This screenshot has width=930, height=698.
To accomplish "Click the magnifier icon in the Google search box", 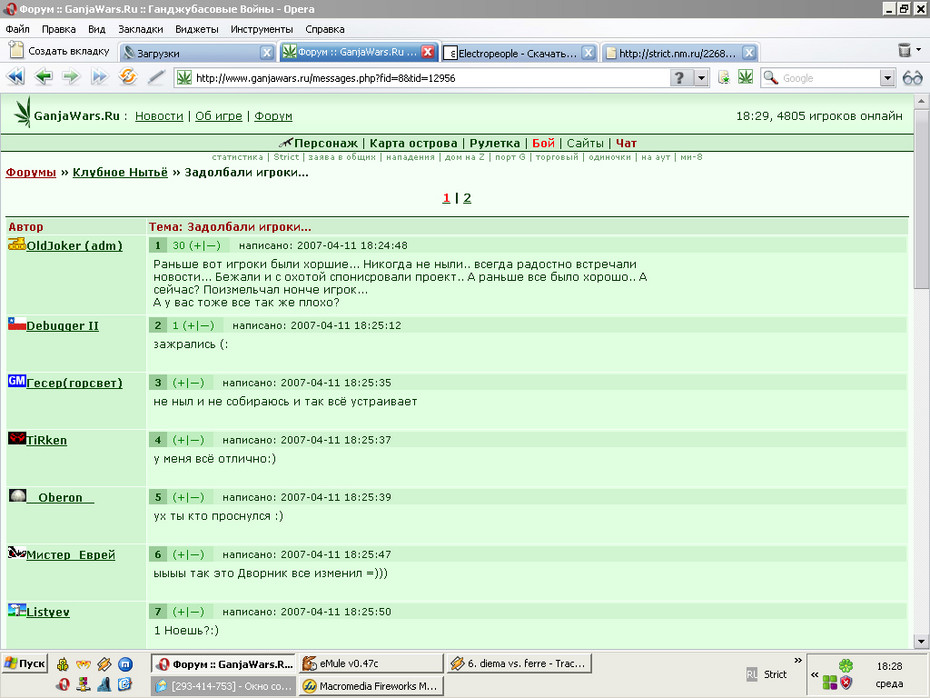I will 770,78.
